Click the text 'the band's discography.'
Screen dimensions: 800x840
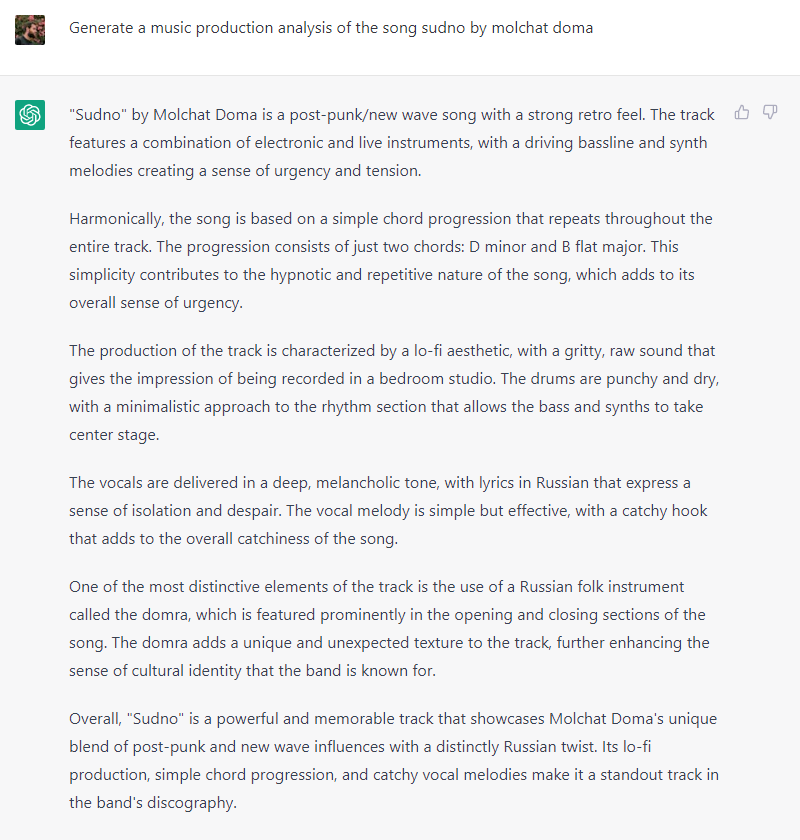pyautogui.click(x=153, y=802)
